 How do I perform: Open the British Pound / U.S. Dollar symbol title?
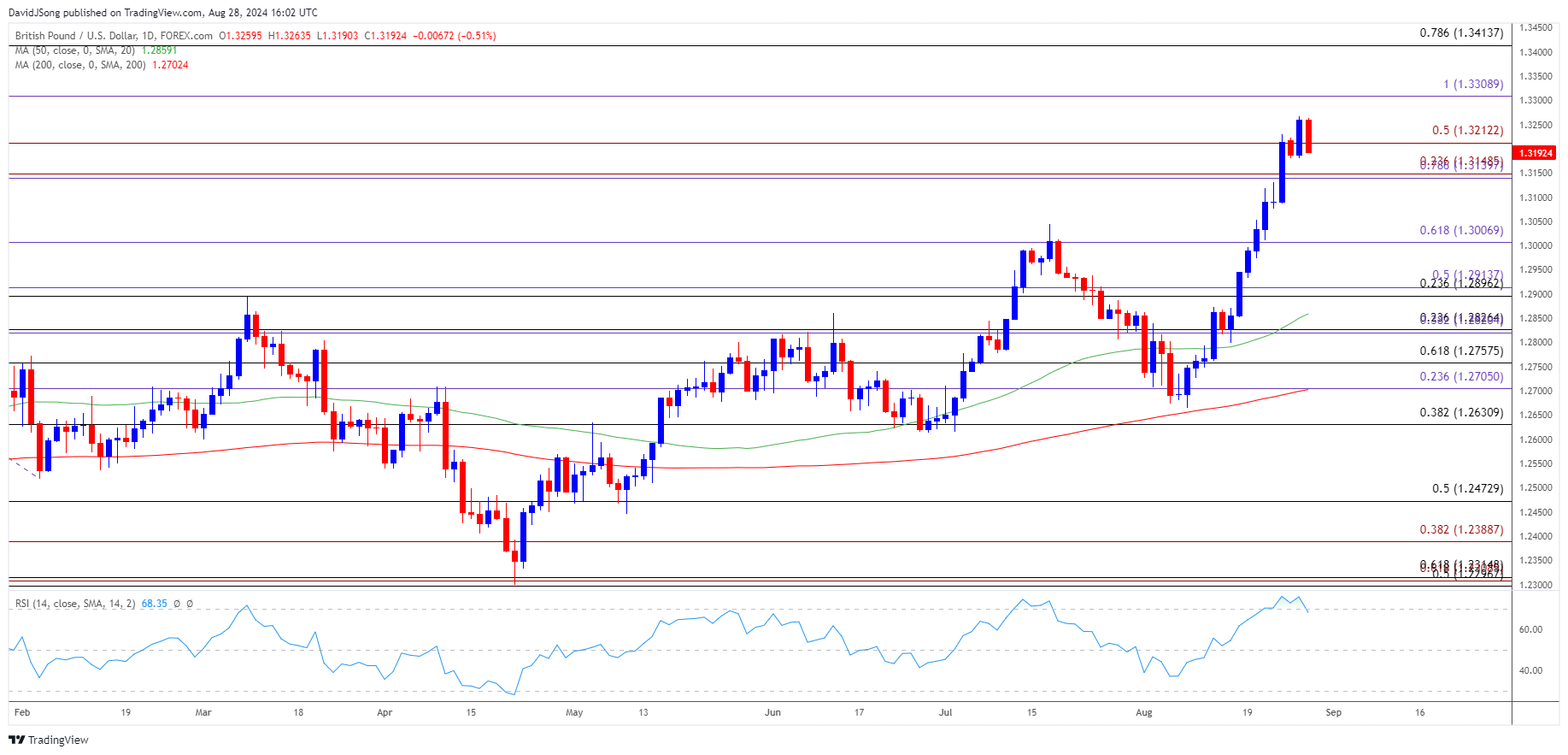pyautogui.click(x=115, y=36)
